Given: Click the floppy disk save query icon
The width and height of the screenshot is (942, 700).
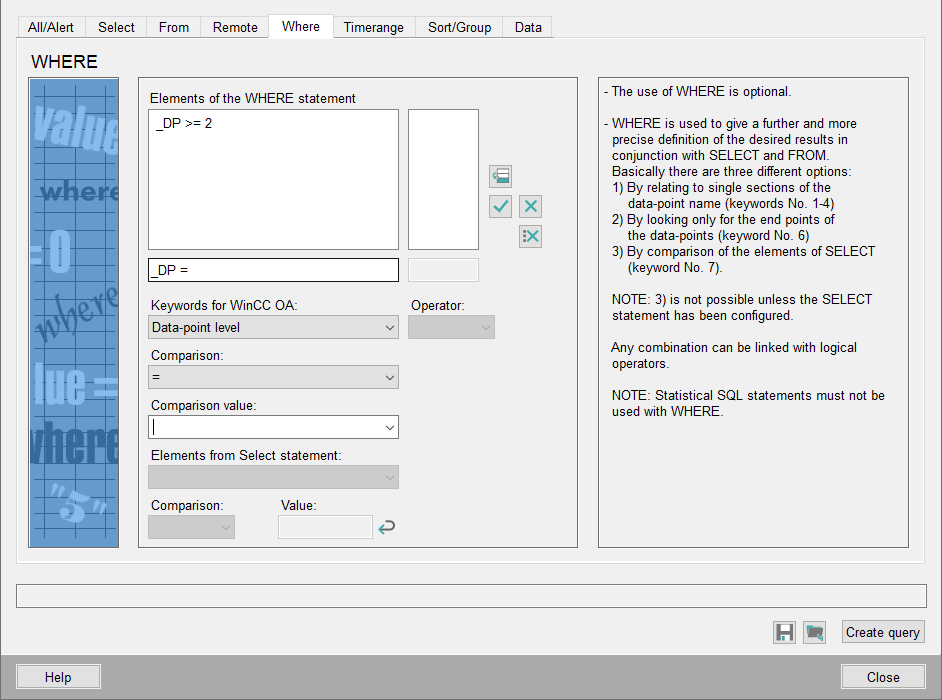Looking at the screenshot, I should (785, 632).
